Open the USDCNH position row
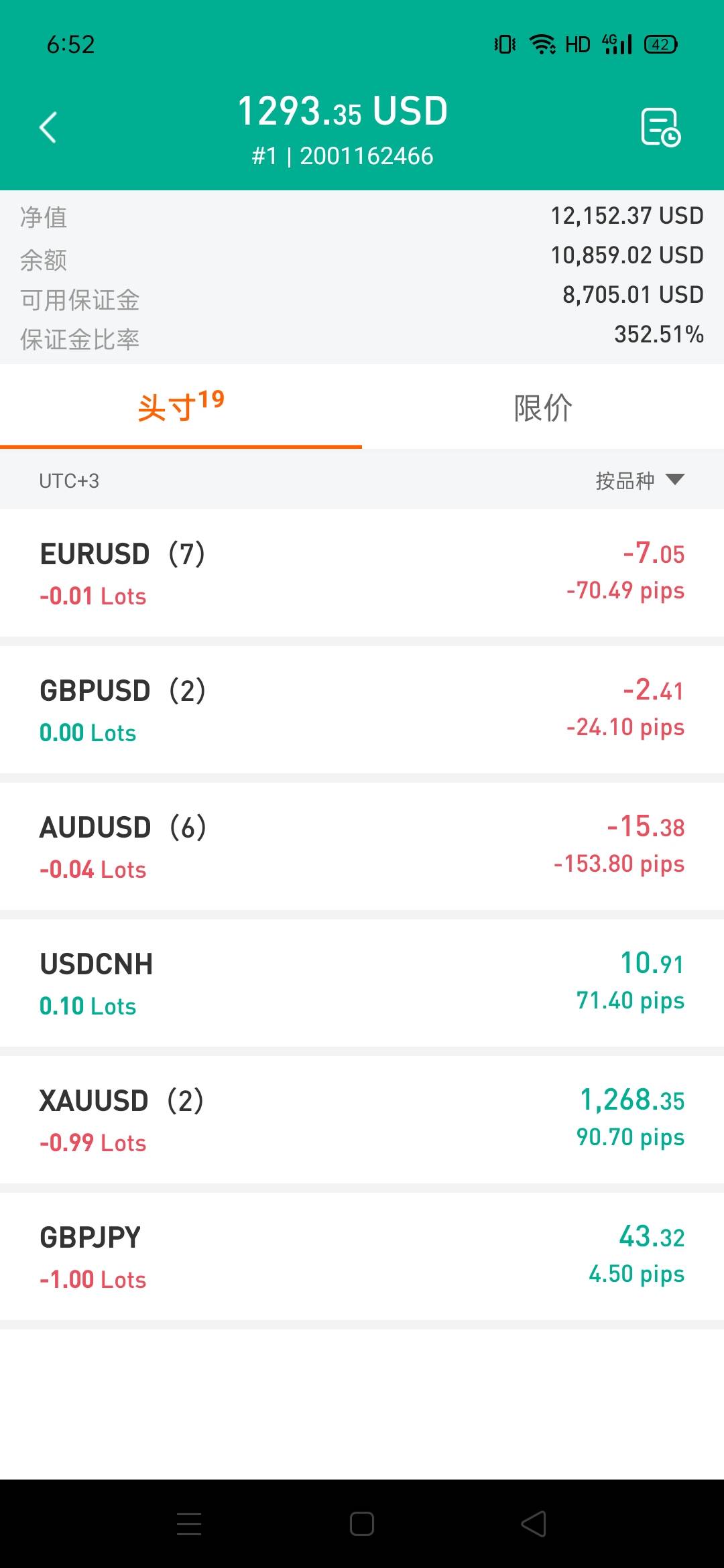This screenshot has width=724, height=1568. pos(362,983)
